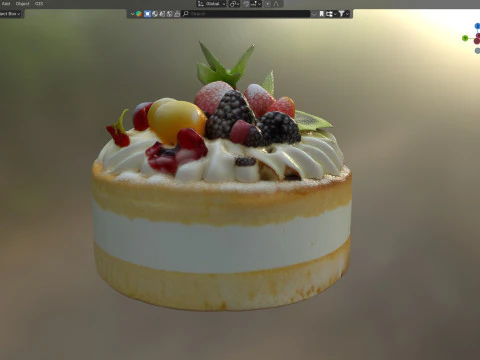Open the snapping options dropdown
The height and width of the screenshot is (360, 480).
256,4
